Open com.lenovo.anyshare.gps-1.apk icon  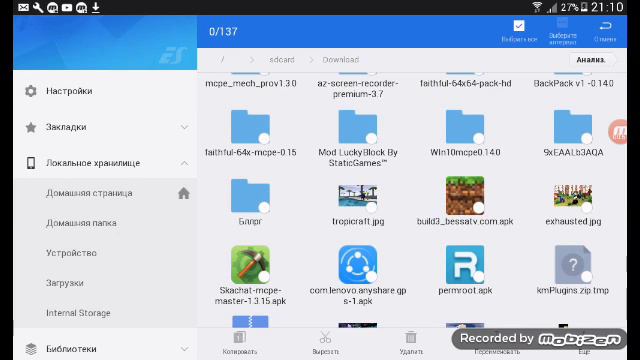pyautogui.click(x=358, y=264)
